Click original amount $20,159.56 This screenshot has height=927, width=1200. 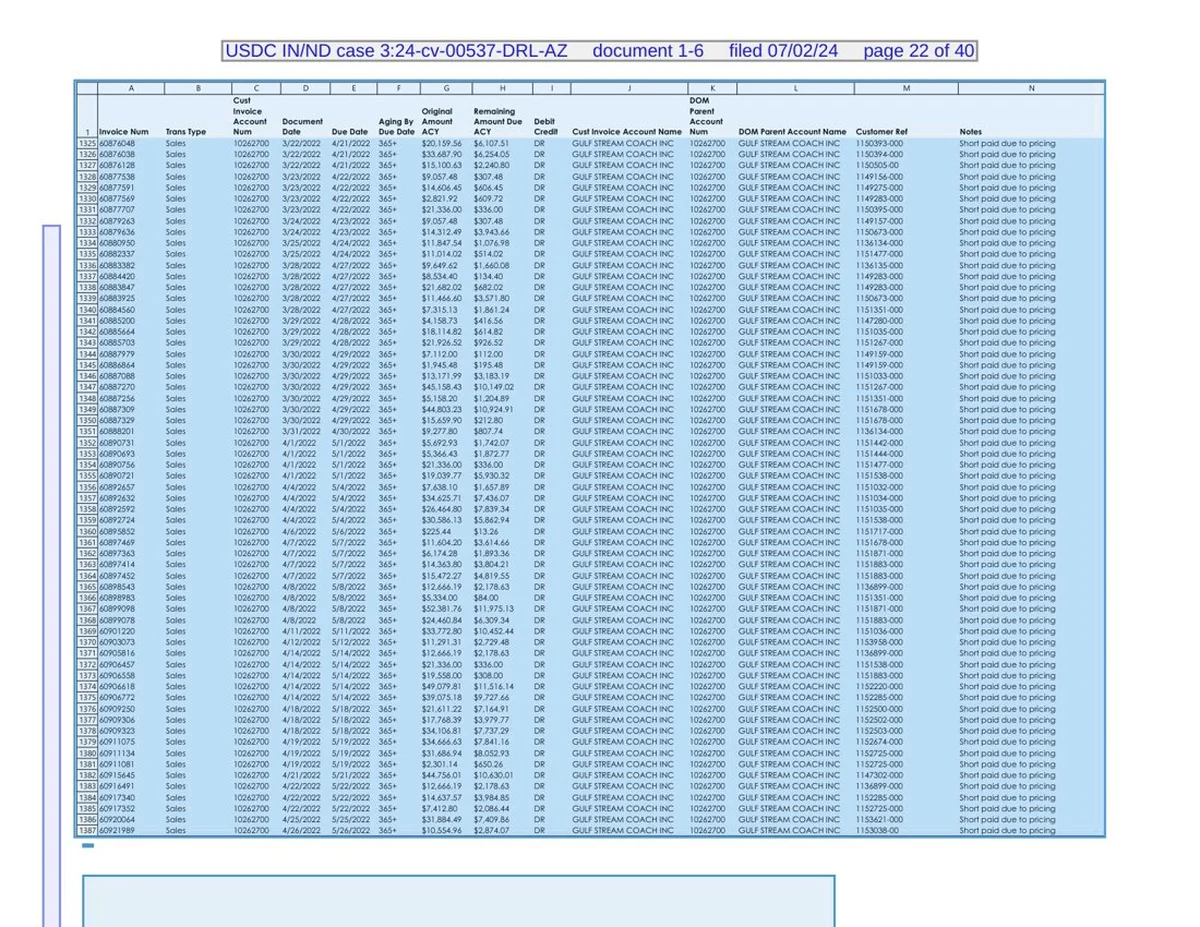click(442, 143)
